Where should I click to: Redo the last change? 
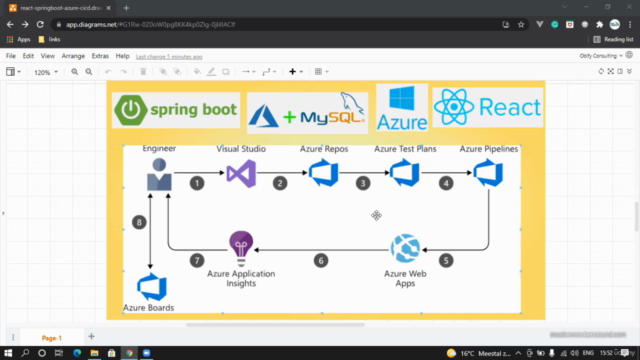(123, 72)
